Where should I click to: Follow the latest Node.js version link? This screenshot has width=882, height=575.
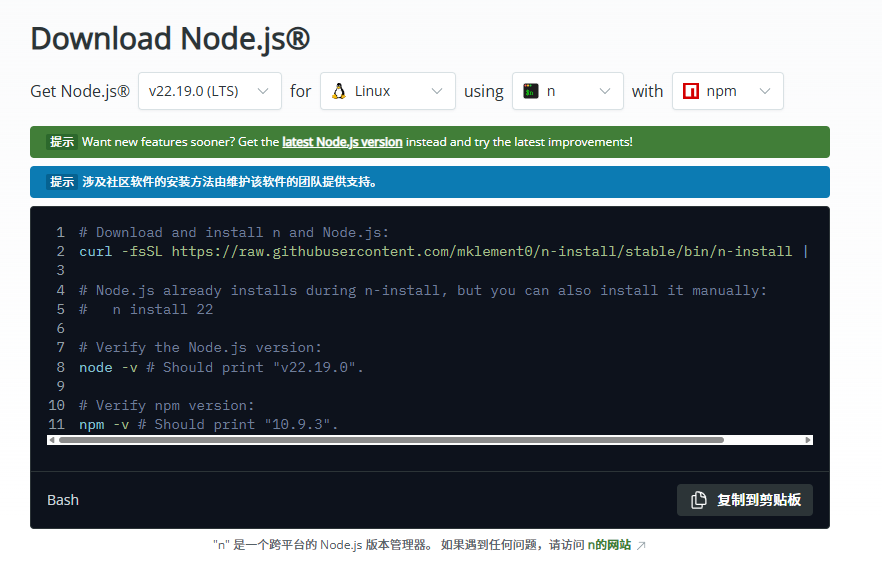342,142
